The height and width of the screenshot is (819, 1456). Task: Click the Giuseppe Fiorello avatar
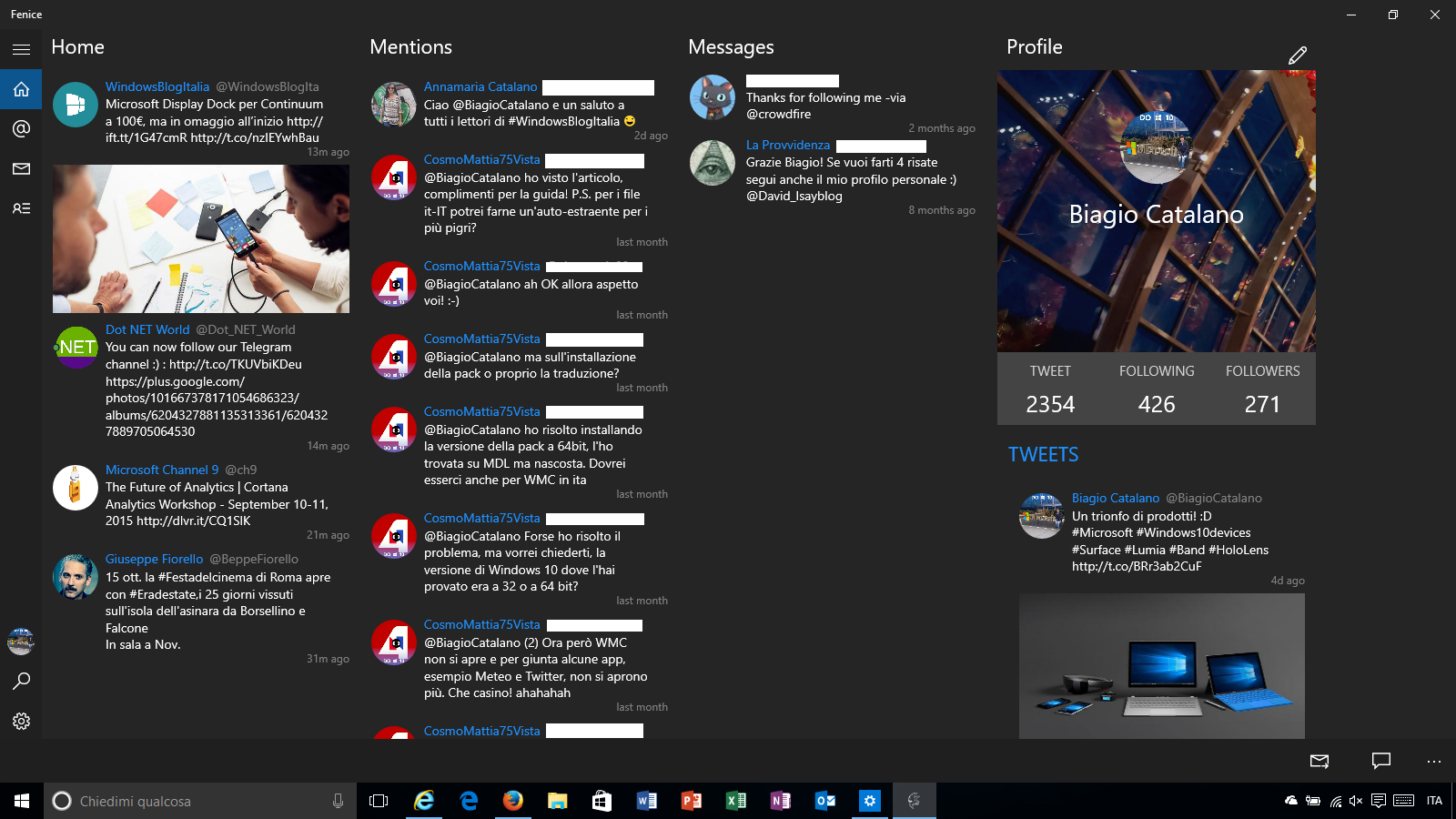(x=76, y=577)
